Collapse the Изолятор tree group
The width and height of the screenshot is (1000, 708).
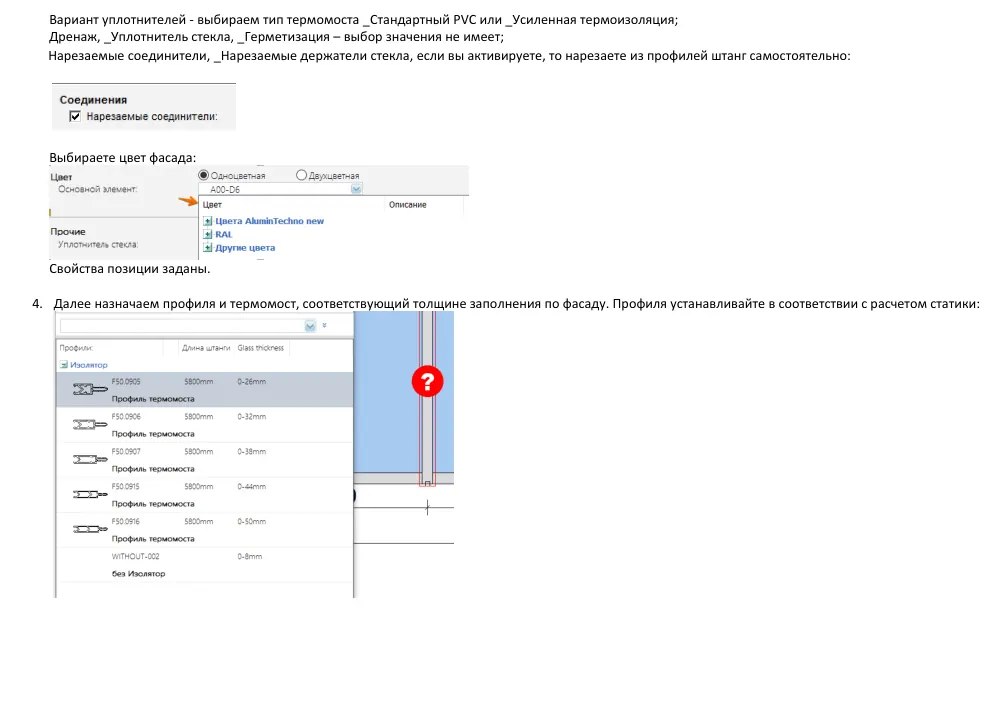[x=64, y=365]
